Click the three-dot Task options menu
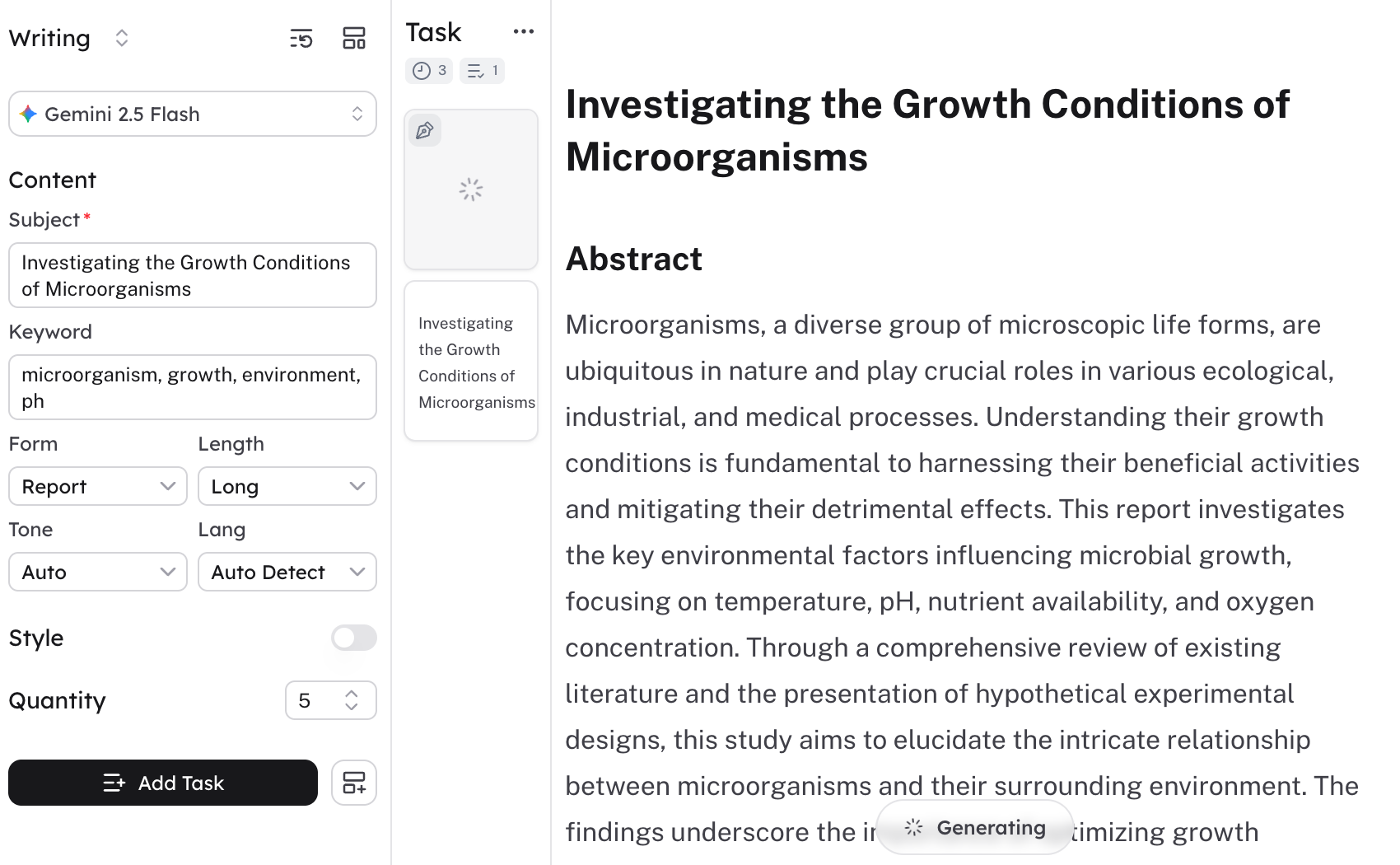This screenshot has width=1400, height=865. coord(523,32)
